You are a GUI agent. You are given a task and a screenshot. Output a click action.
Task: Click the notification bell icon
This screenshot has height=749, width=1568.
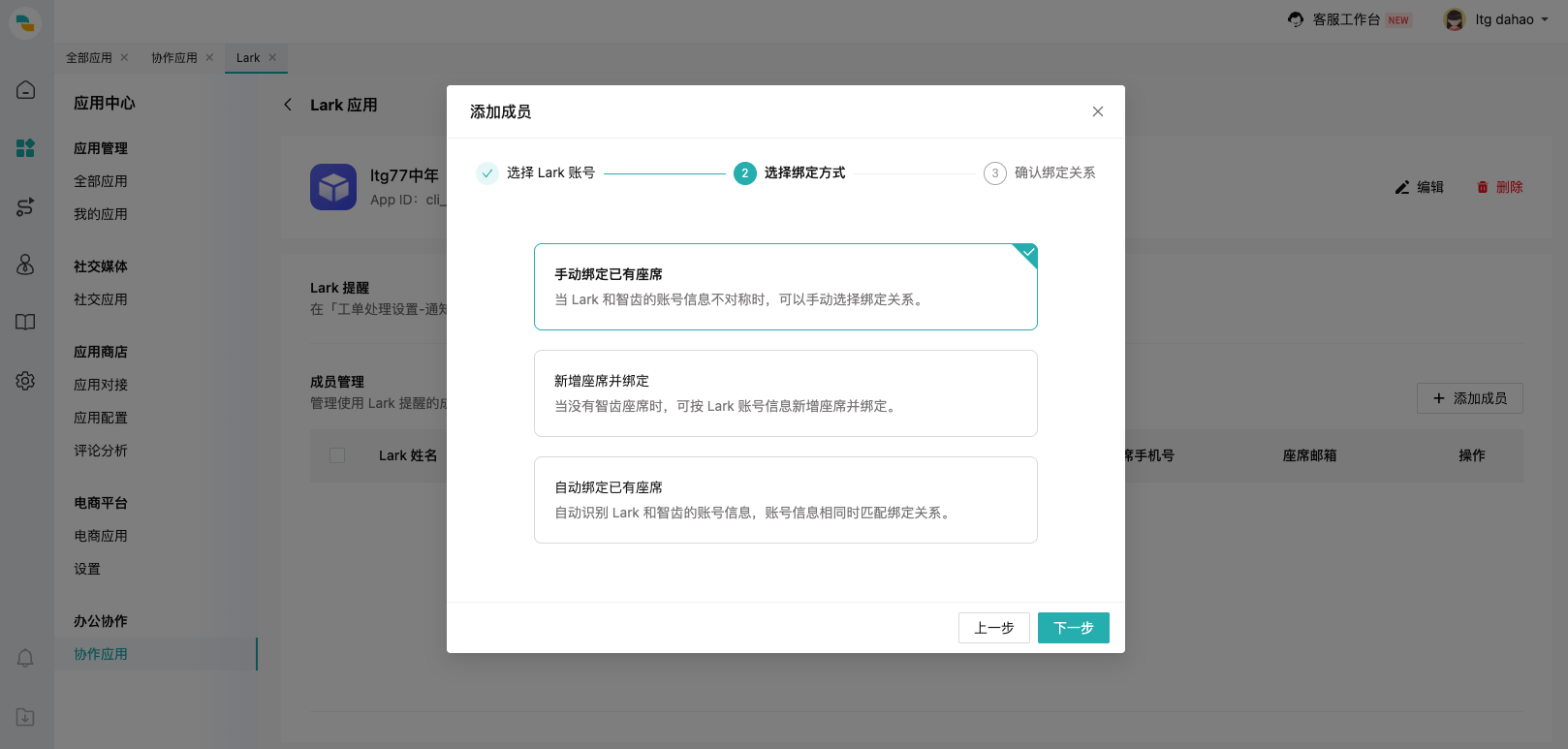pyautogui.click(x=26, y=659)
